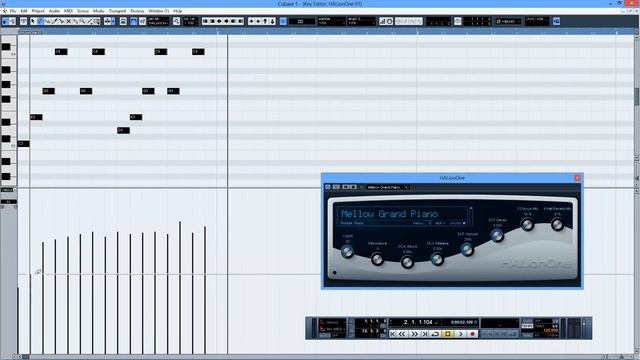Open the Edit menu

[x=24, y=11]
